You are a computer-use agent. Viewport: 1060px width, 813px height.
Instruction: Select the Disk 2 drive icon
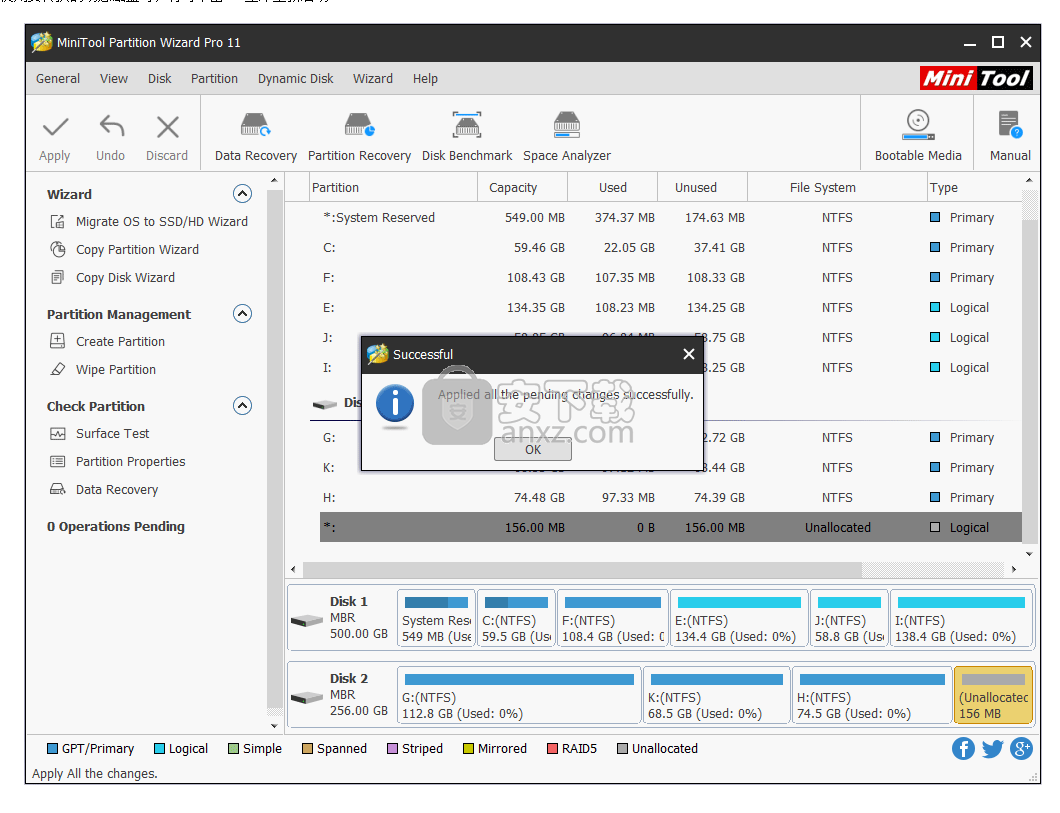pyautogui.click(x=308, y=697)
